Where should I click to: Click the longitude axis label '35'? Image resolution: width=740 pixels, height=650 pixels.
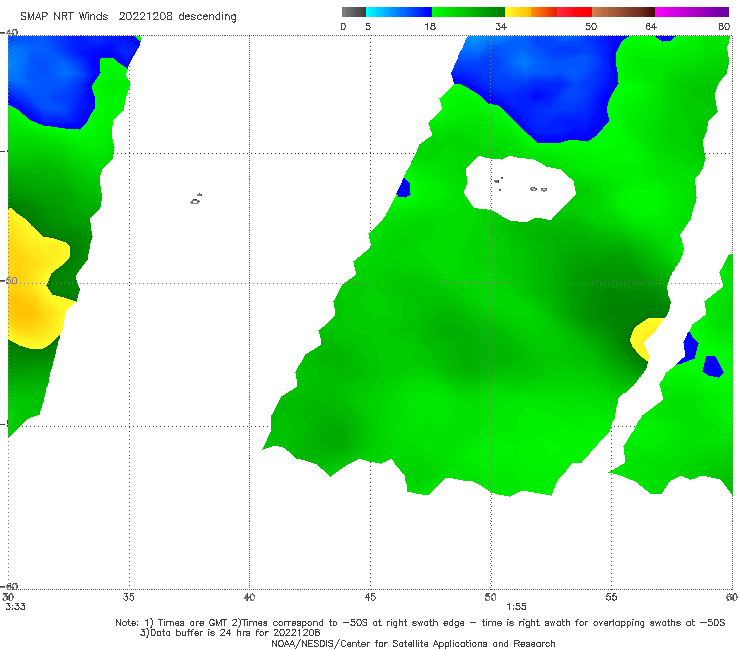pos(128,597)
